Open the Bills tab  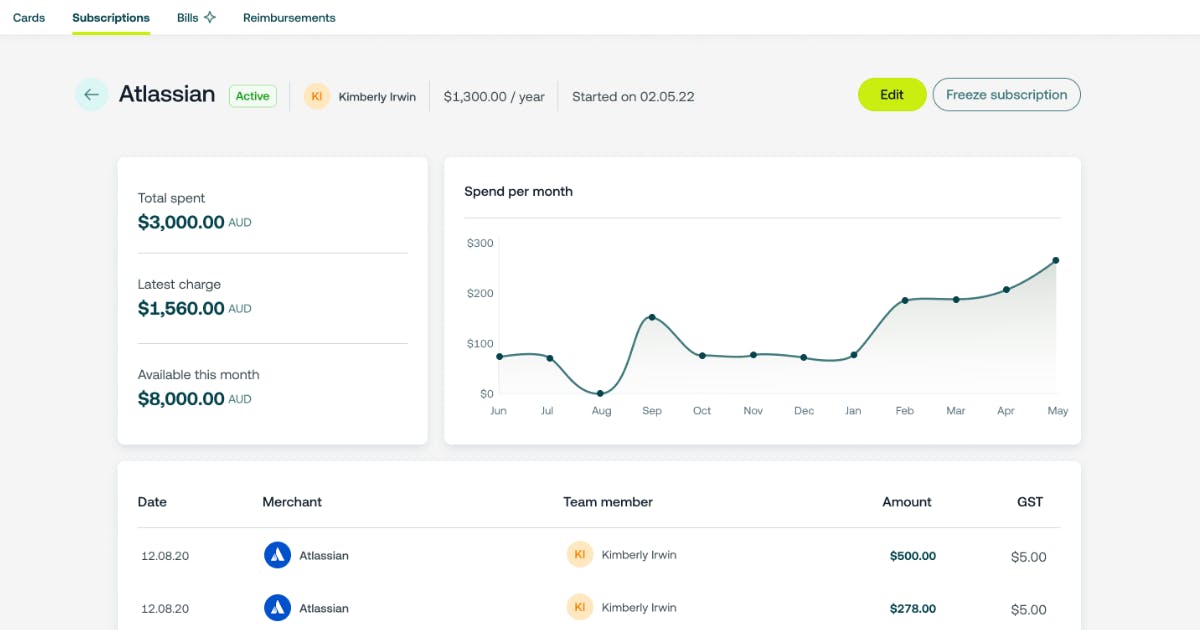tap(186, 17)
